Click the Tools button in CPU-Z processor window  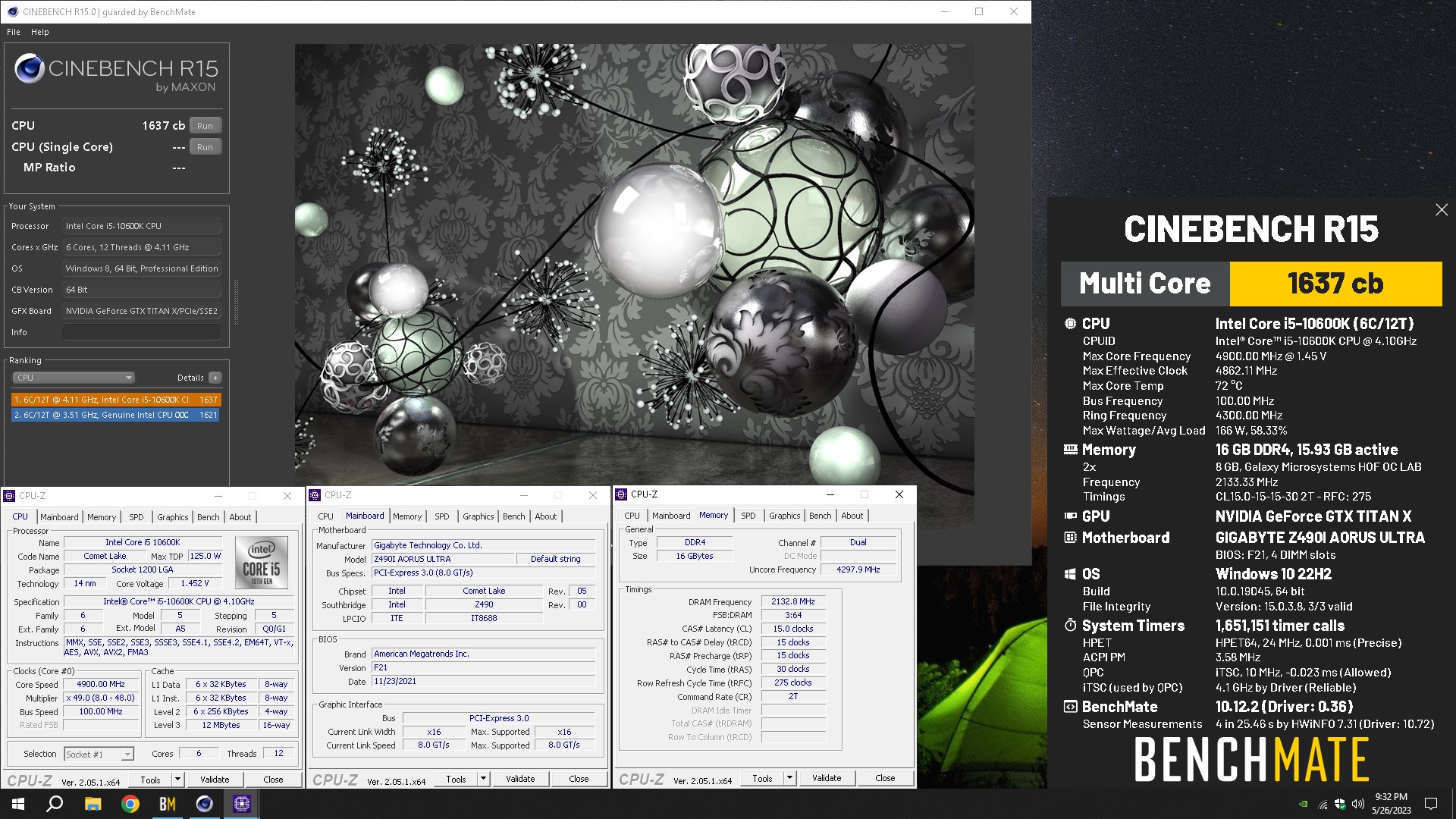click(150, 780)
